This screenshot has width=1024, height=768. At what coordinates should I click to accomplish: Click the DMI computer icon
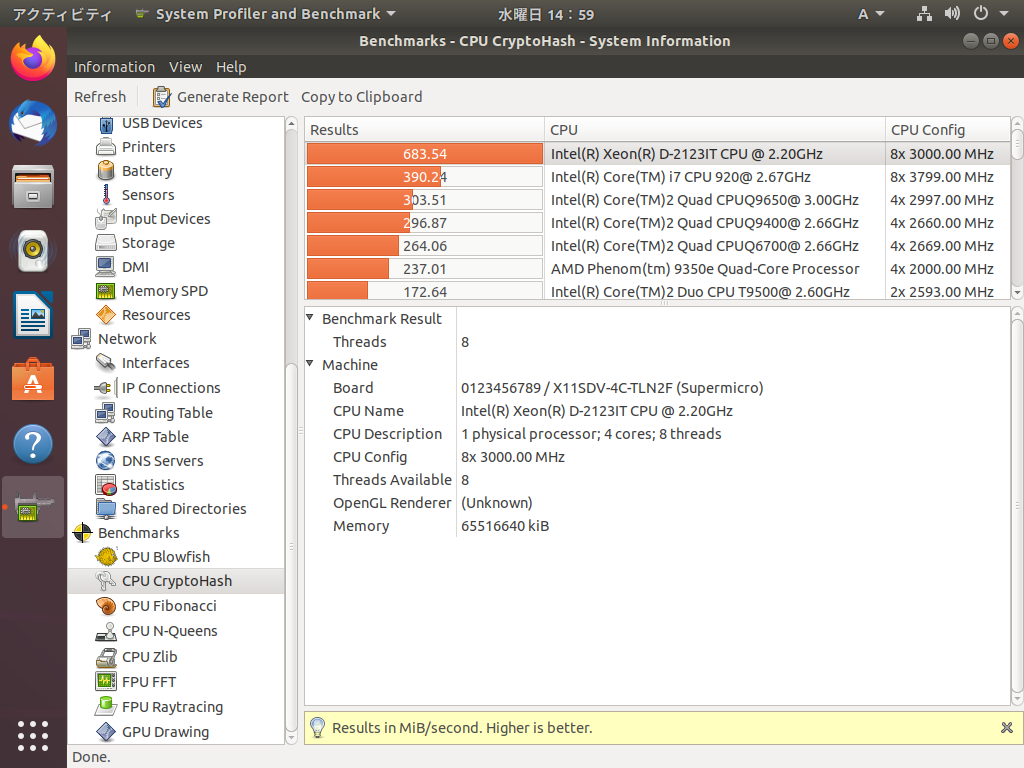(x=106, y=266)
